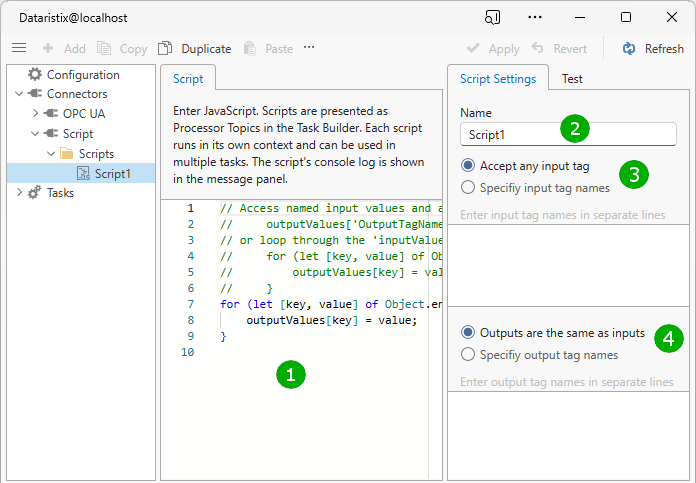Image resolution: width=696 pixels, height=483 pixels.
Task: Close the Dataristix window
Action: (x=672, y=17)
